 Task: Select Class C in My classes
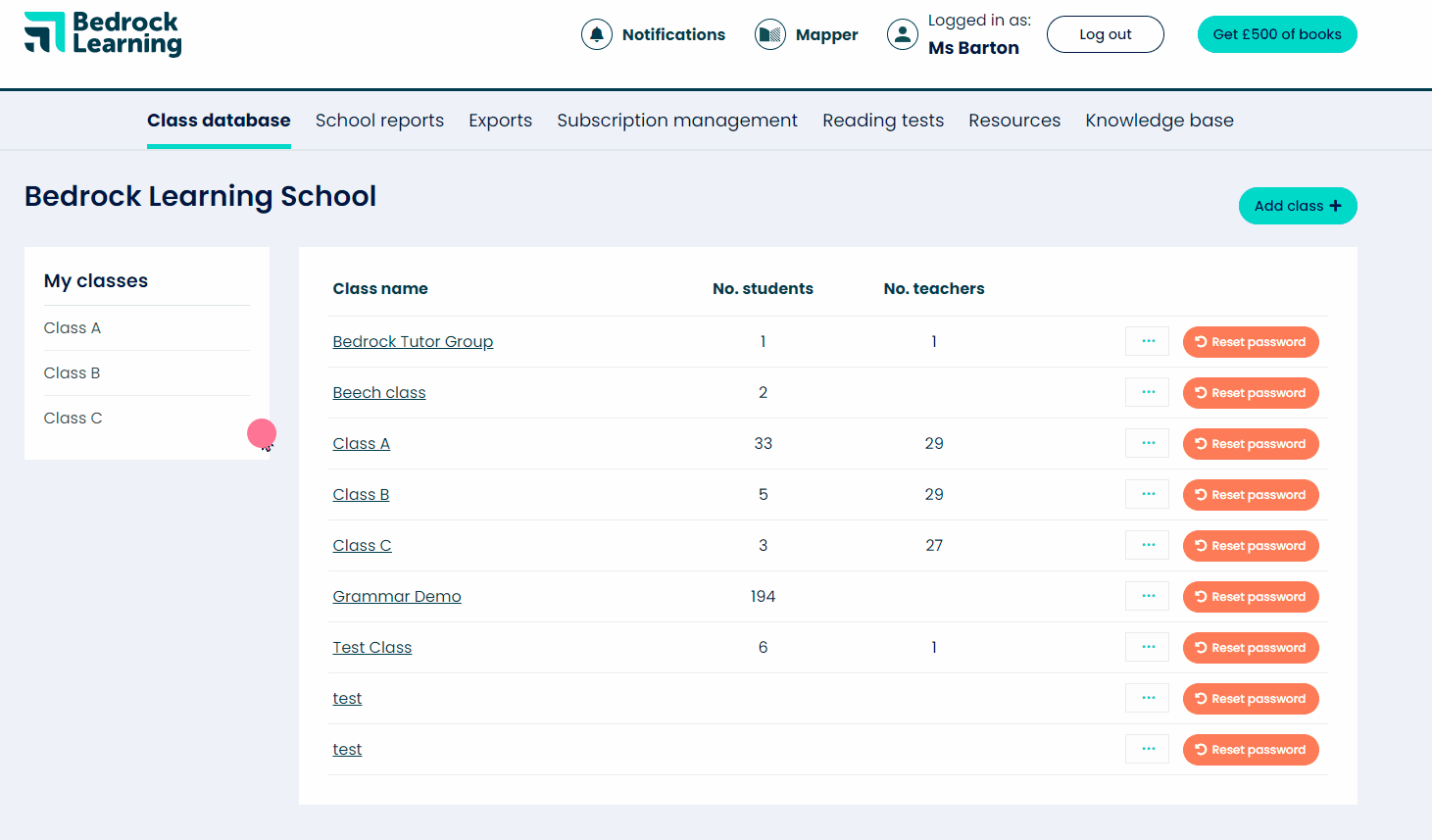pos(74,419)
